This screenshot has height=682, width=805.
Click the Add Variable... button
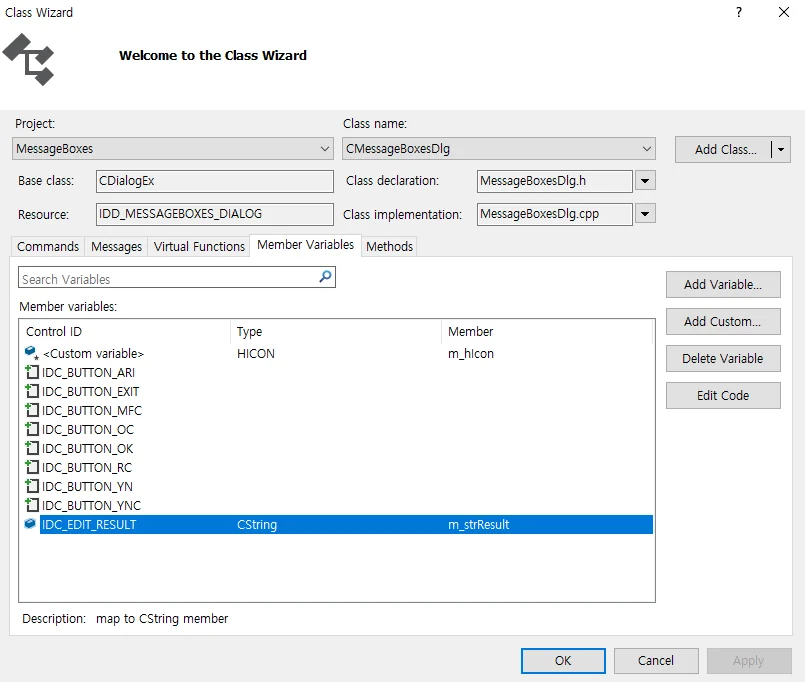[723, 285]
